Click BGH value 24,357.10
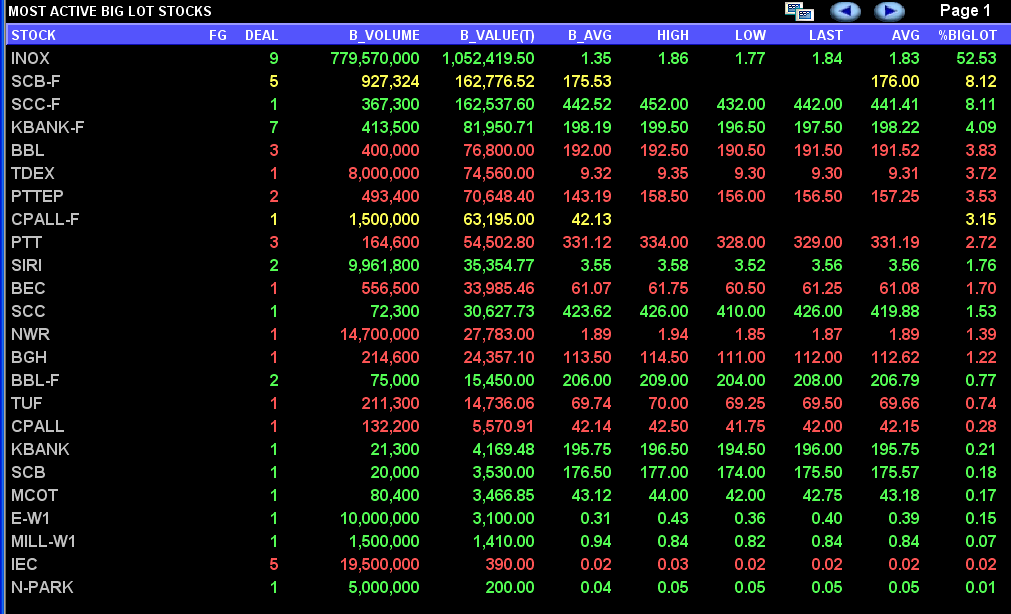Viewport: 1011px width, 614px height. tap(498, 357)
